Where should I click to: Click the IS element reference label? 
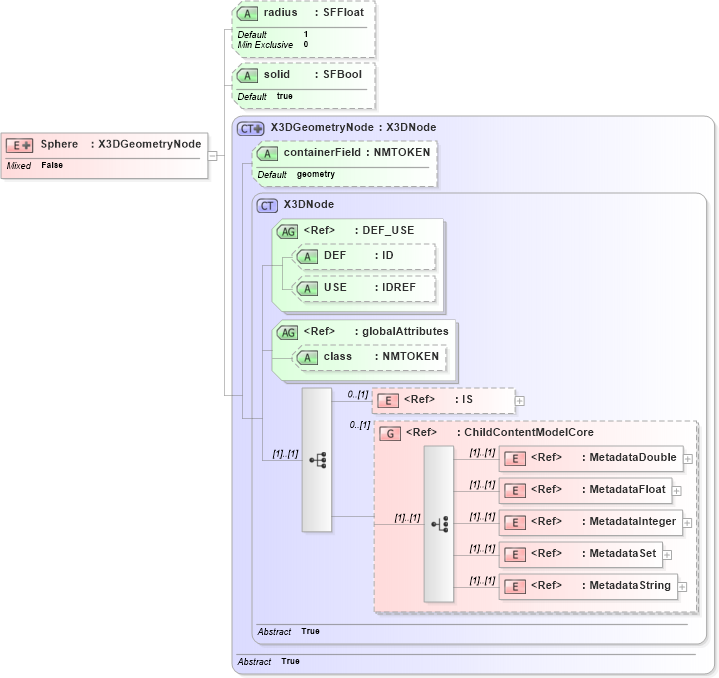[x=467, y=400]
